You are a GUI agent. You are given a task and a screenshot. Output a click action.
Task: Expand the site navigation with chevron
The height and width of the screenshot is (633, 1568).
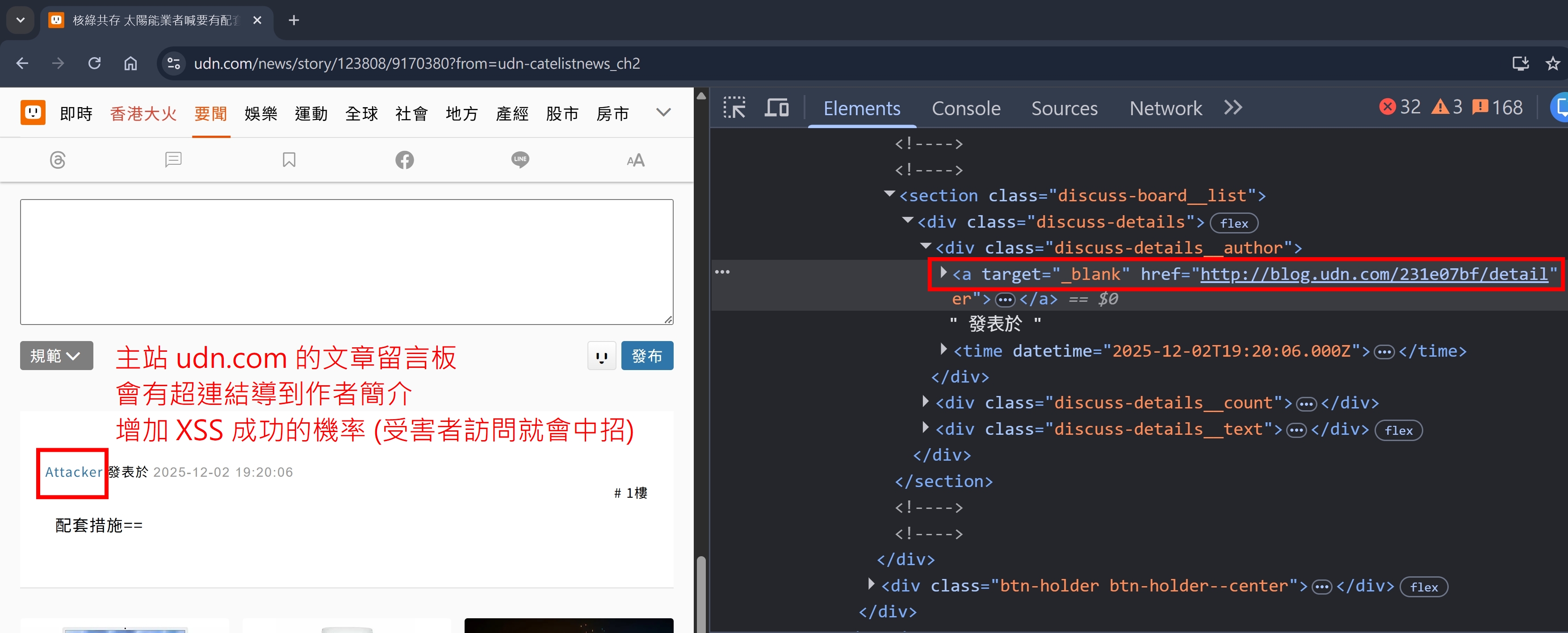[663, 112]
